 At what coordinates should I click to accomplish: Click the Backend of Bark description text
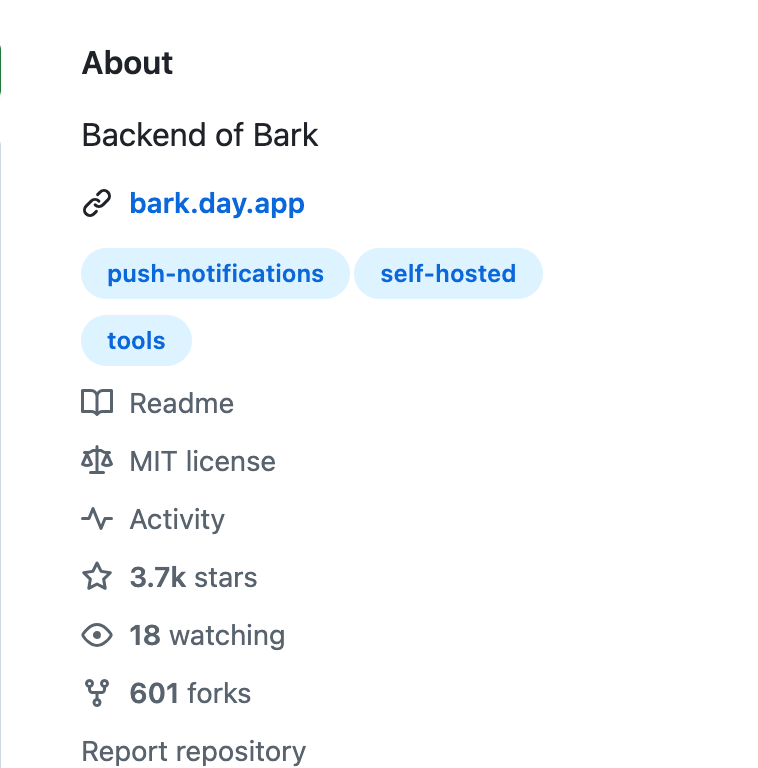[x=200, y=135]
